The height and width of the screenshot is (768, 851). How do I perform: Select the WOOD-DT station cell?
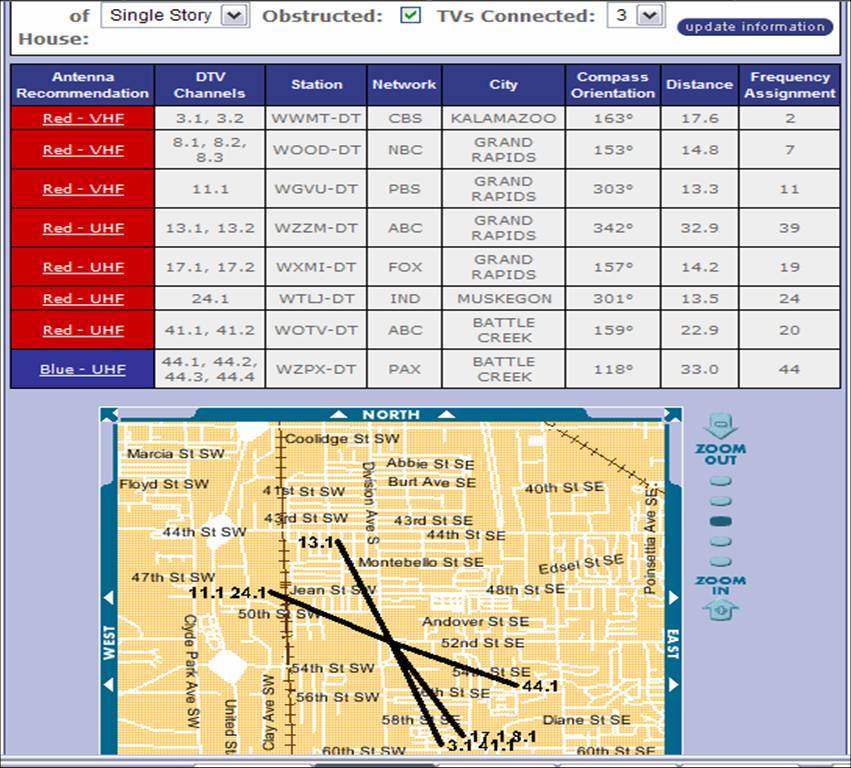316,150
